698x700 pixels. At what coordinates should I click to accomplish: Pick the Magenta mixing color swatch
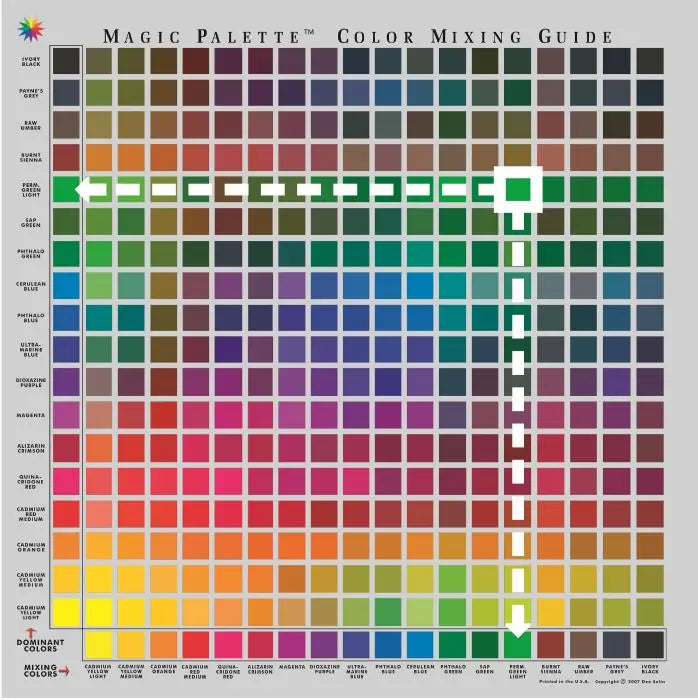click(292, 645)
